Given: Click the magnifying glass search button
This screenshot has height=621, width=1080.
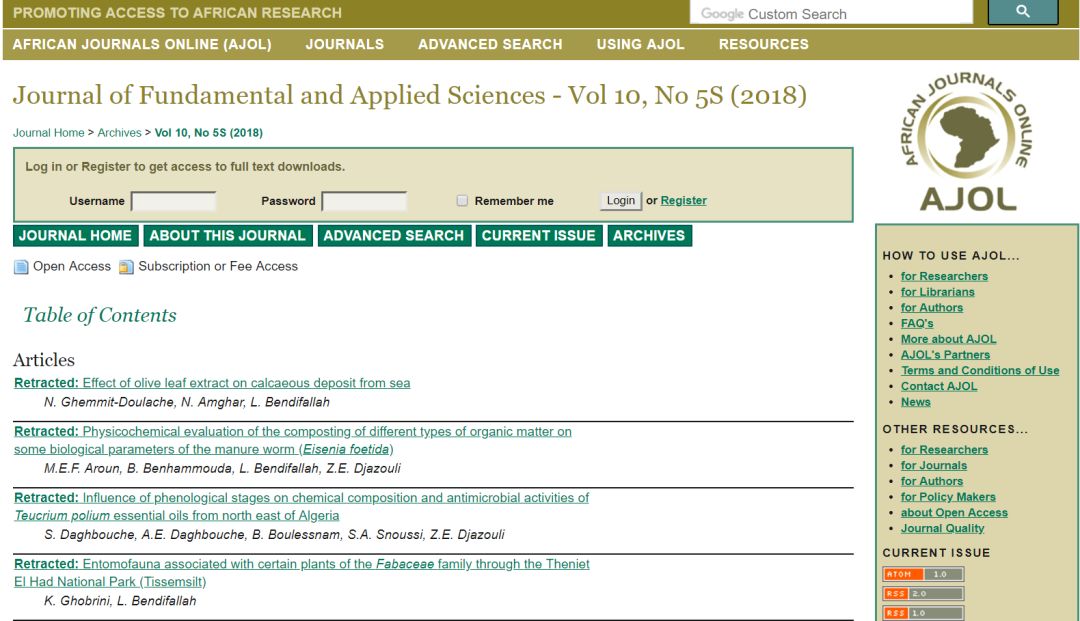Looking at the screenshot, I should point(1022,12).
